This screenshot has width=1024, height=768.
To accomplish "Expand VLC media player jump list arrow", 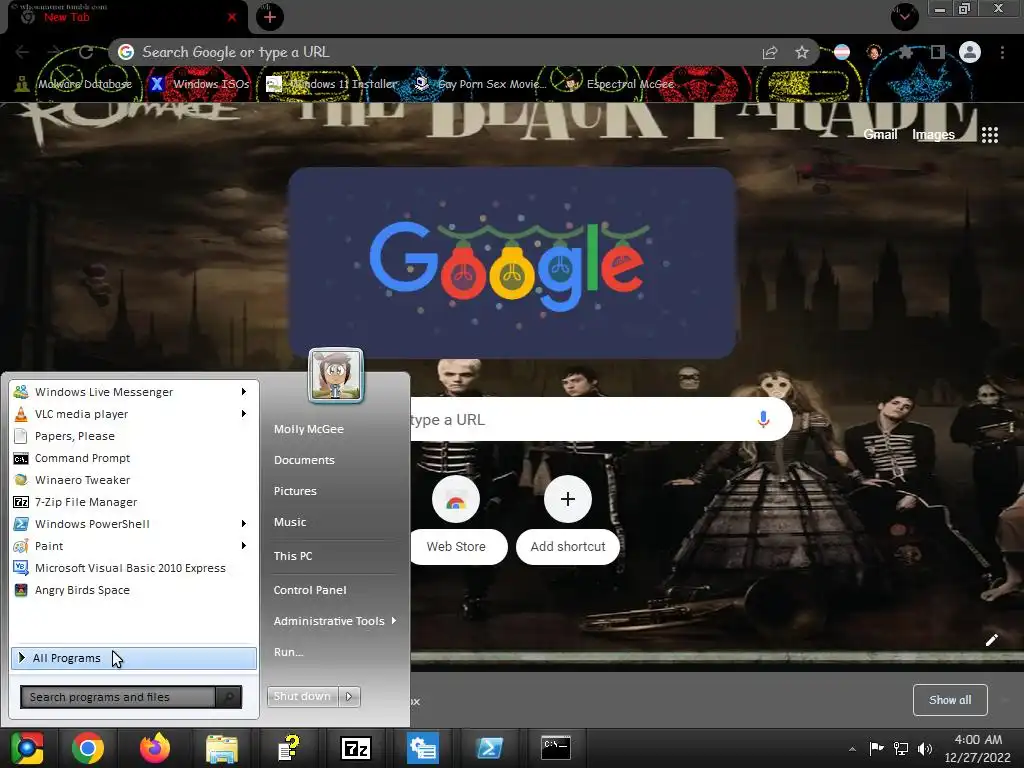I will click(x=244, y=414).
